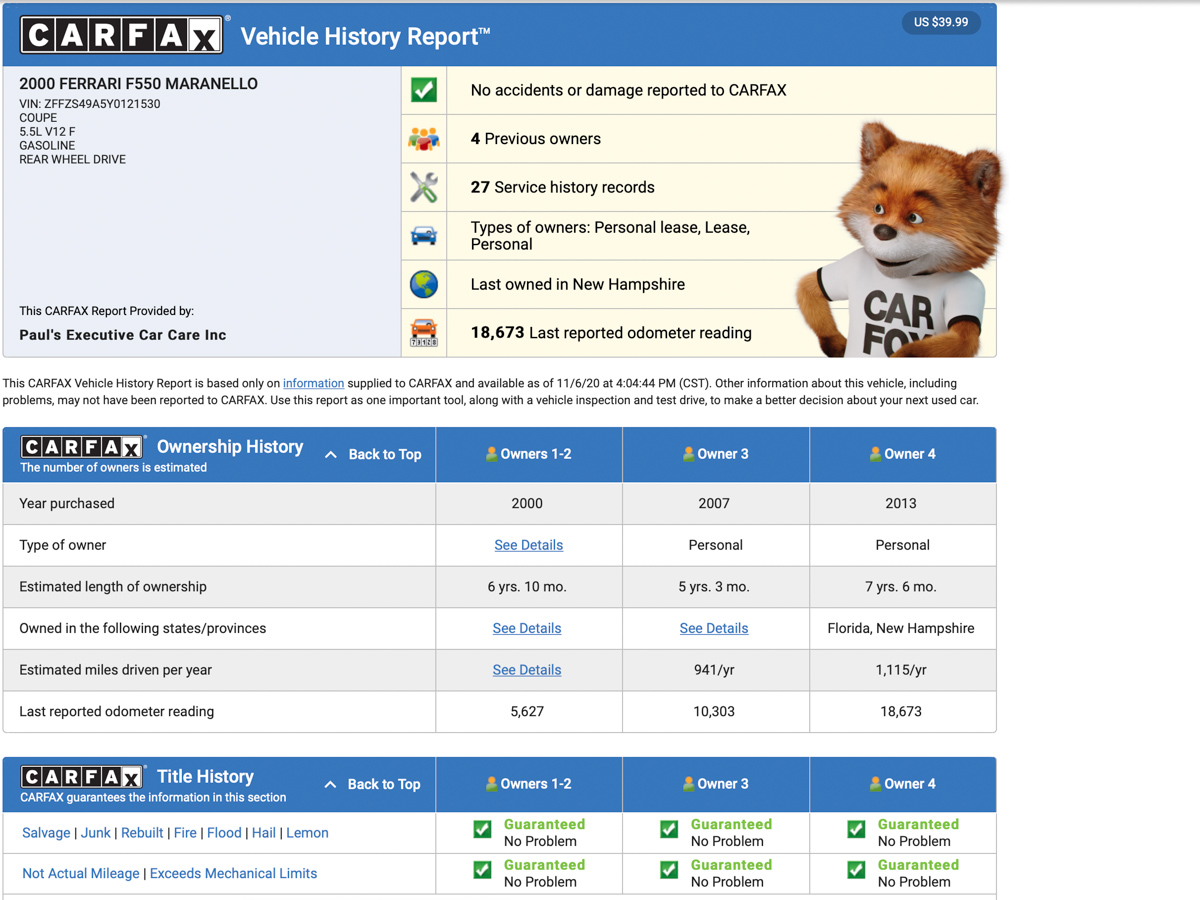This screenshot has height=900, width=1200.
Task: Click Back to Top in Ownership History
Action: [x=372, y=454]
